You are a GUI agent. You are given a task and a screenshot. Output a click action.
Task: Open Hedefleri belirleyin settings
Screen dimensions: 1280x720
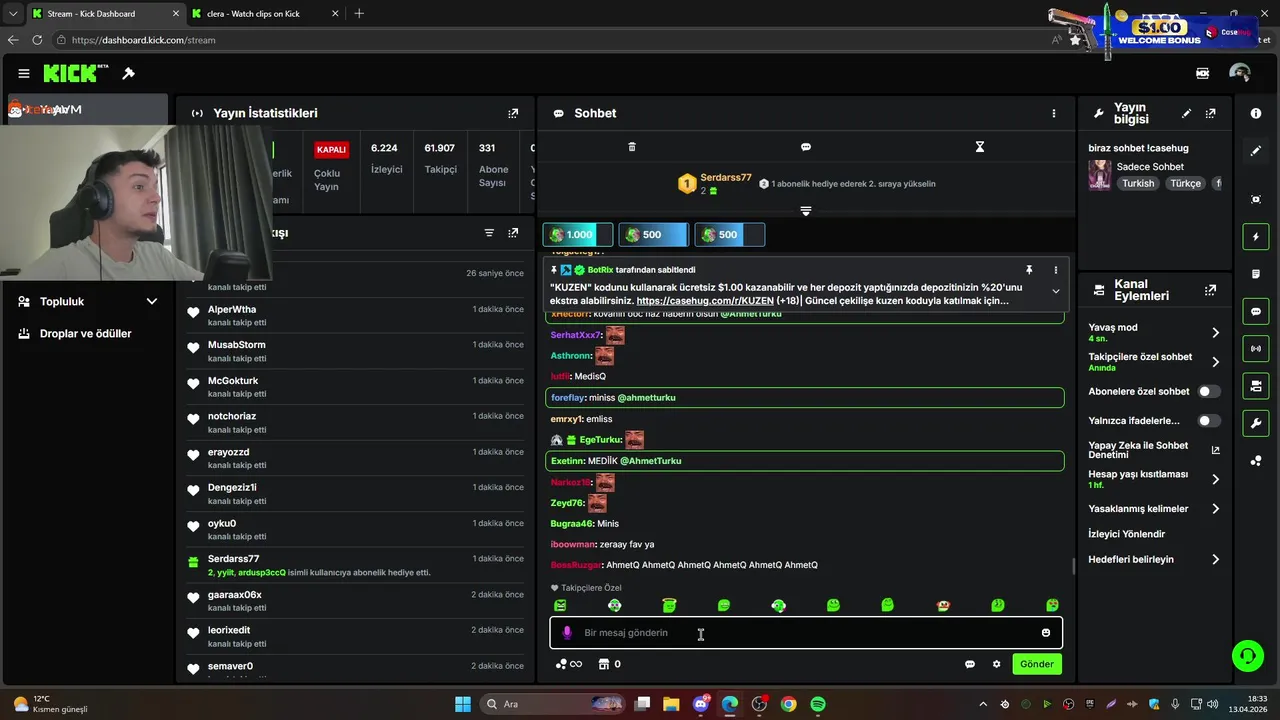(x=1154, y=559)
